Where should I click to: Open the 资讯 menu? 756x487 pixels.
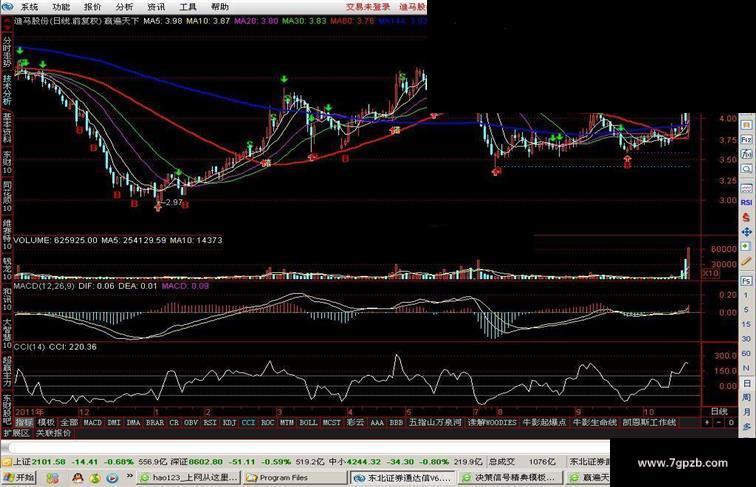click(x=156, y=7)
